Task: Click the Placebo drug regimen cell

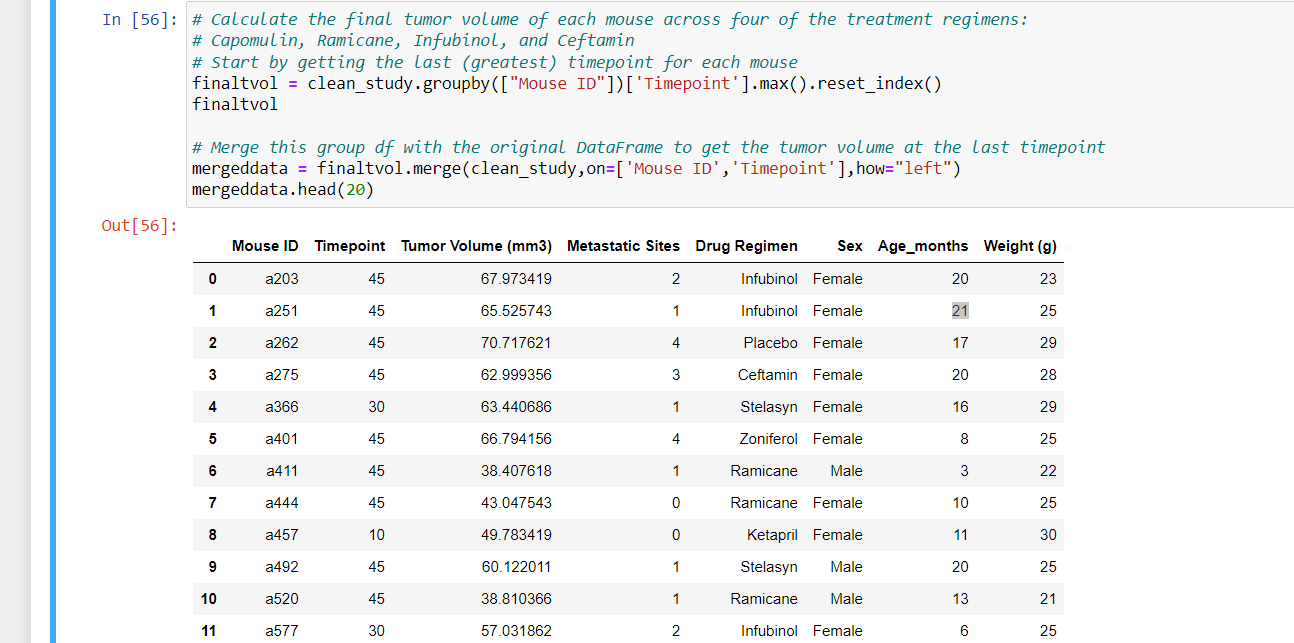Action: tap(770, 343)
